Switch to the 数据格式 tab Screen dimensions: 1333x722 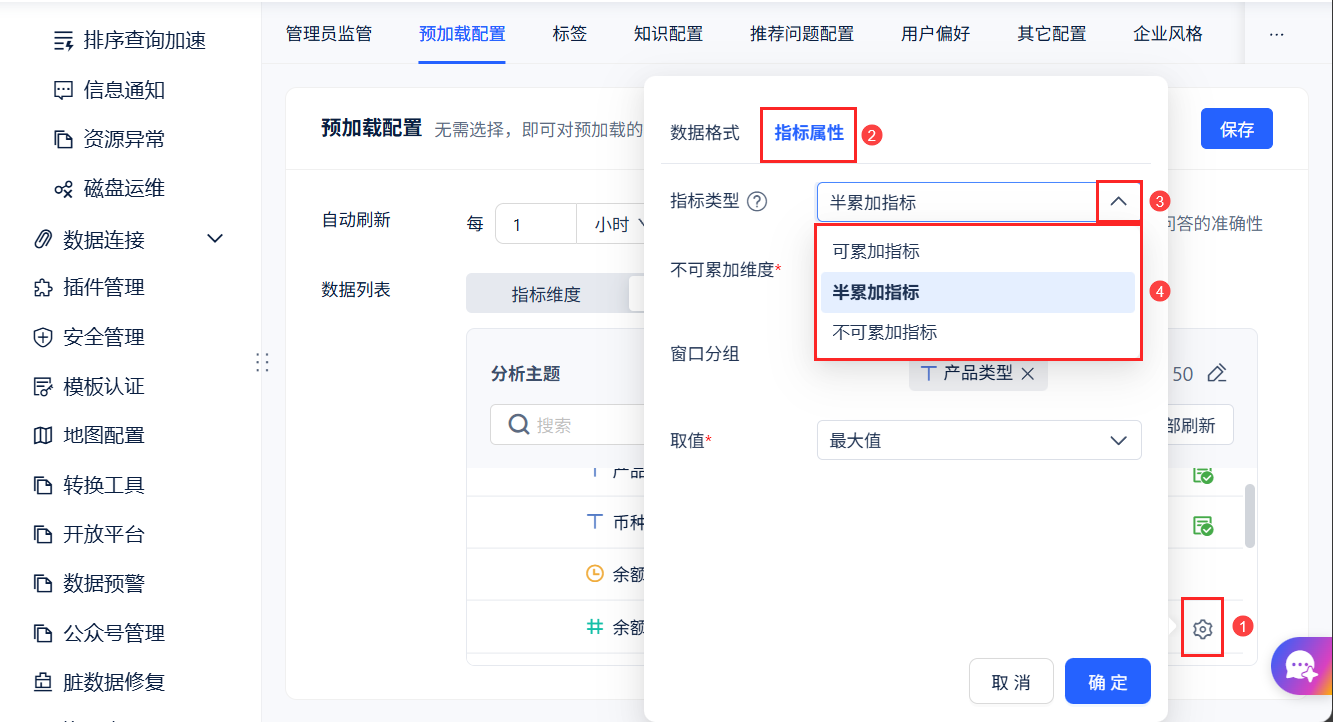coord(704,133)
